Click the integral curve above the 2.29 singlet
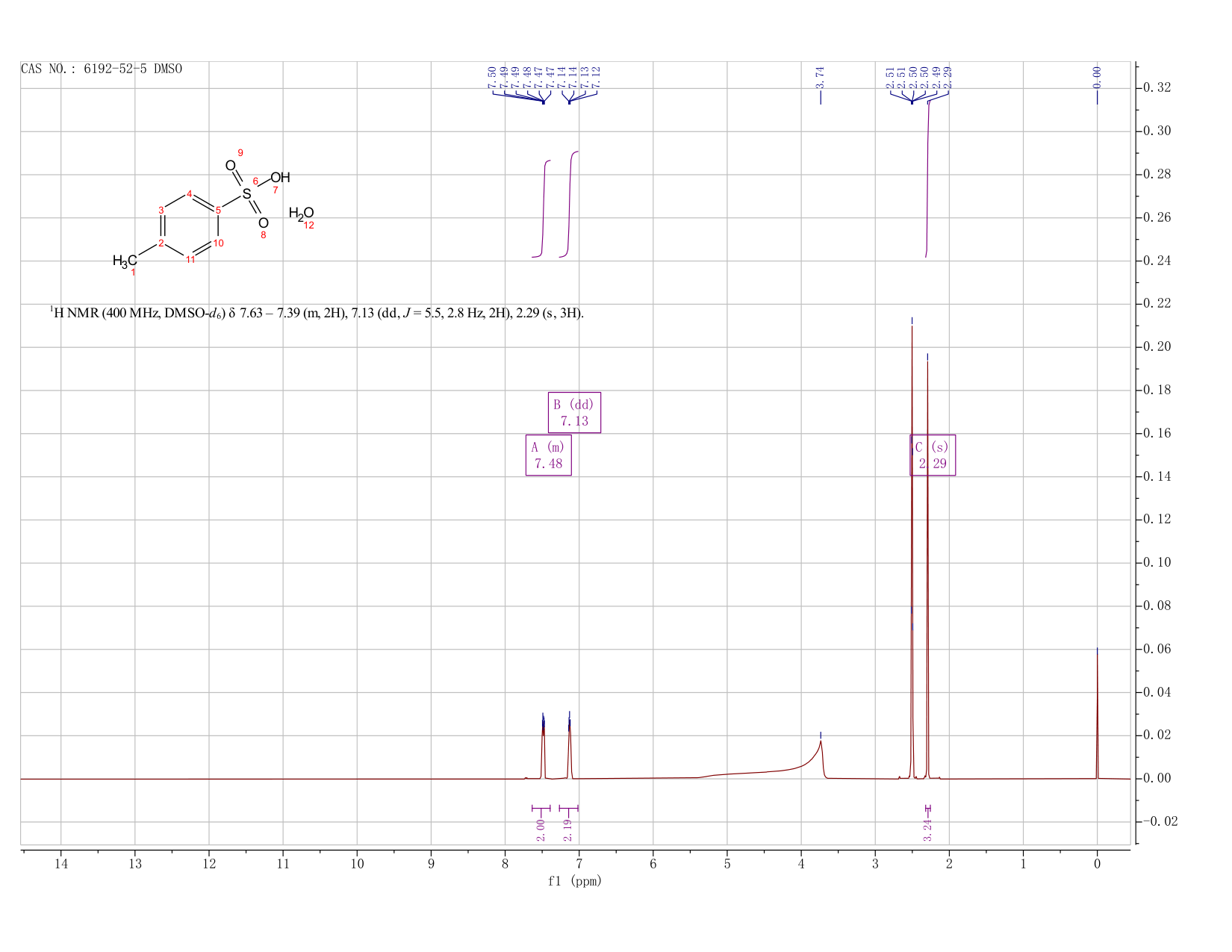 [927, 179]
